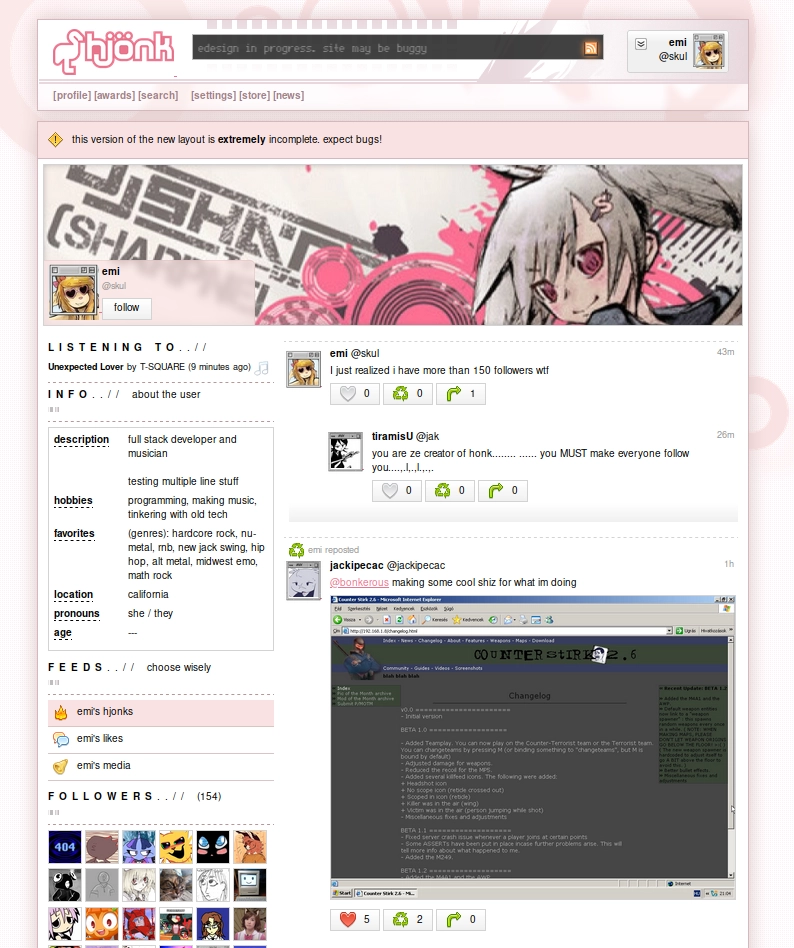Open the Unexpected Lover track link
Image resolution: width=794 pixels, height=948 pixels.
pyautogui.click(x=86, y=366)
